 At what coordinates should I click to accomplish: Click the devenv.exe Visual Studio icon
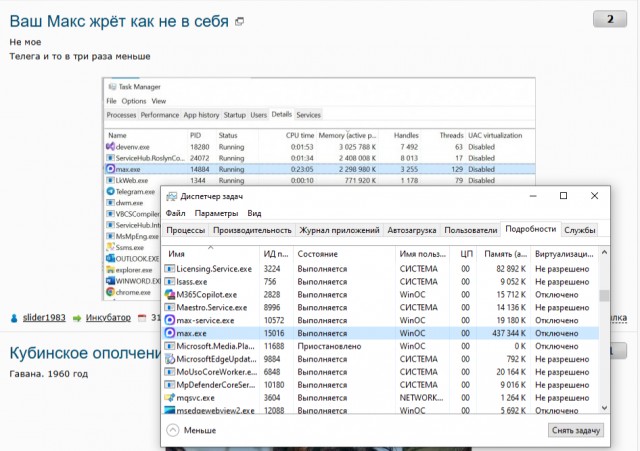click(110, 146)
